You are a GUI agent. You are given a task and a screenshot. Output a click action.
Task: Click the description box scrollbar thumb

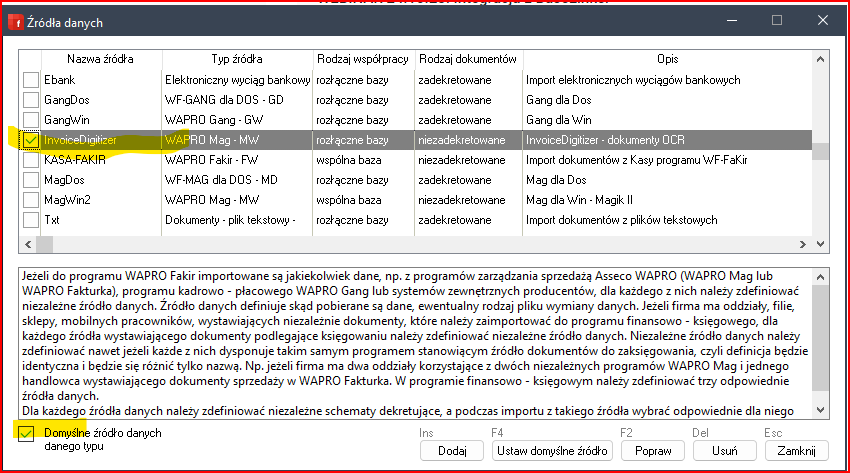tap(820, 338)
